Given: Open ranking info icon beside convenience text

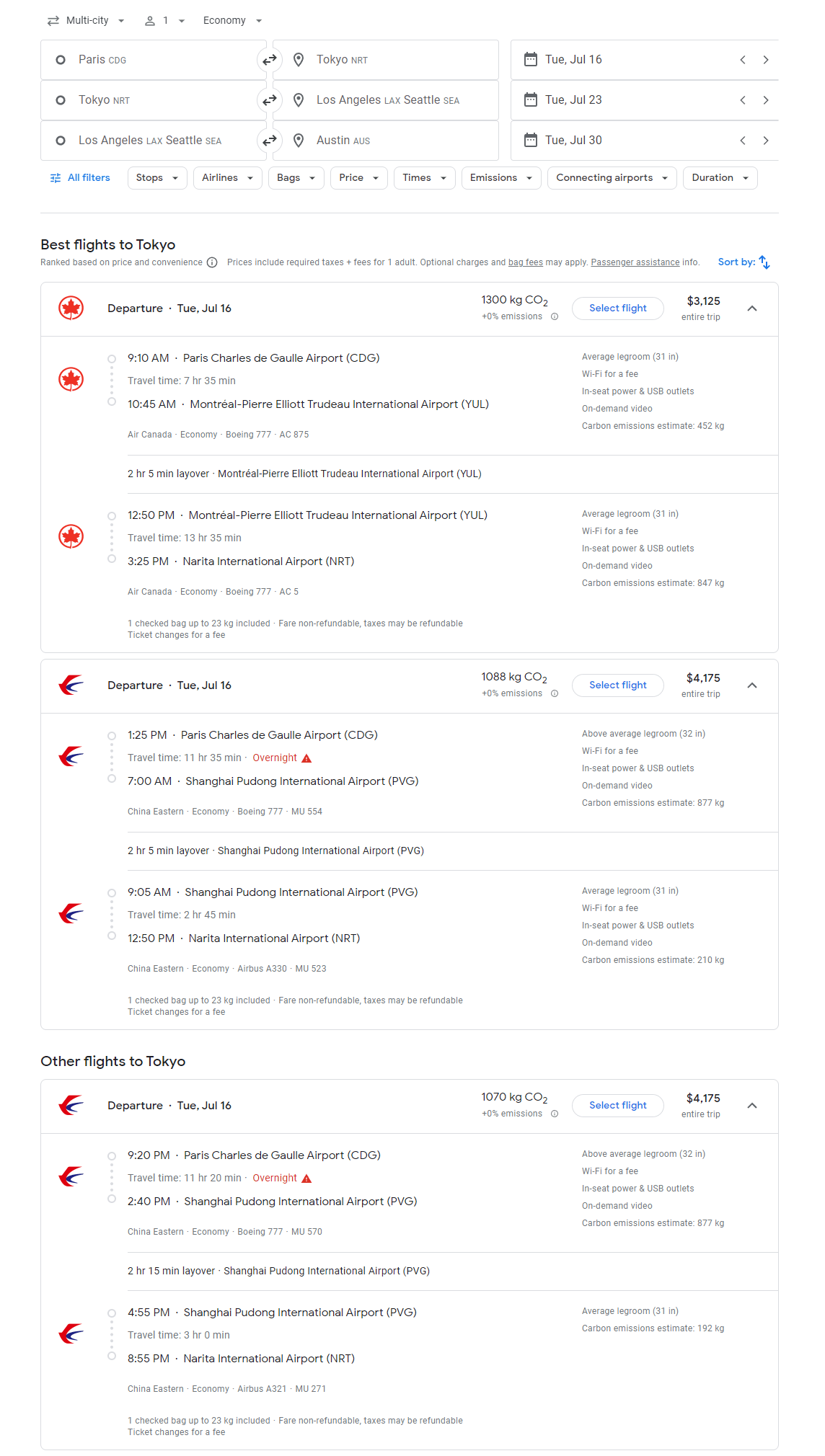Looking at the screenshot, I should (212, 262).
